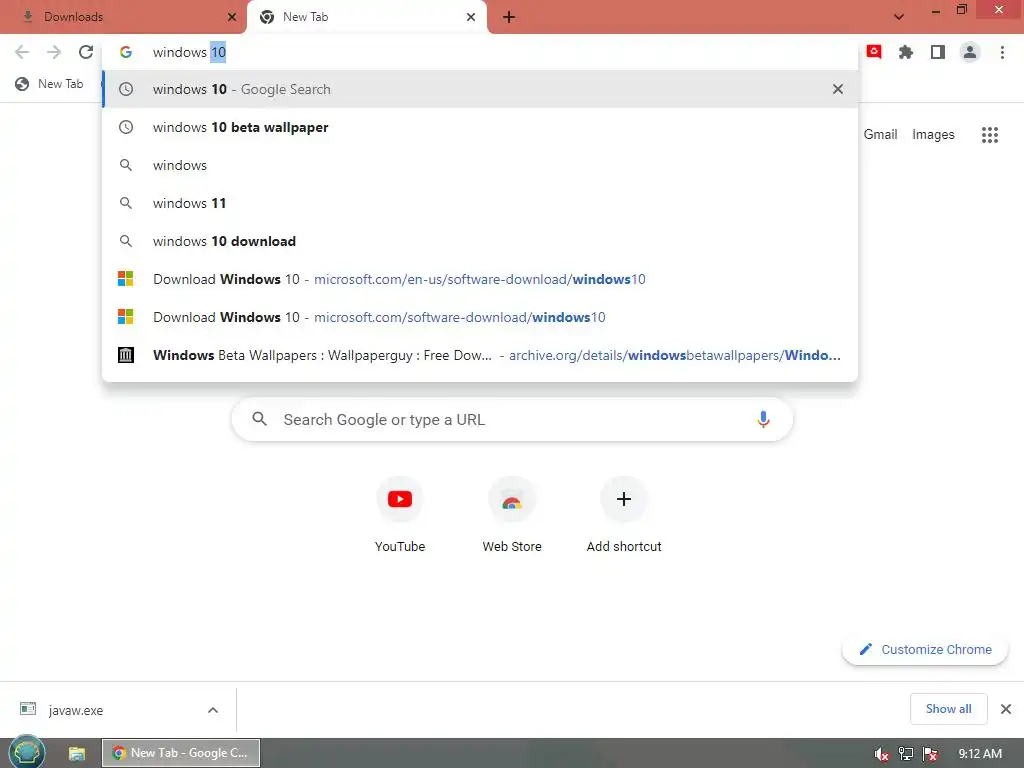This screenshot has height=768, width=1024.
Task: Reload the page with the refresh icon
Action: pos(86,52)
